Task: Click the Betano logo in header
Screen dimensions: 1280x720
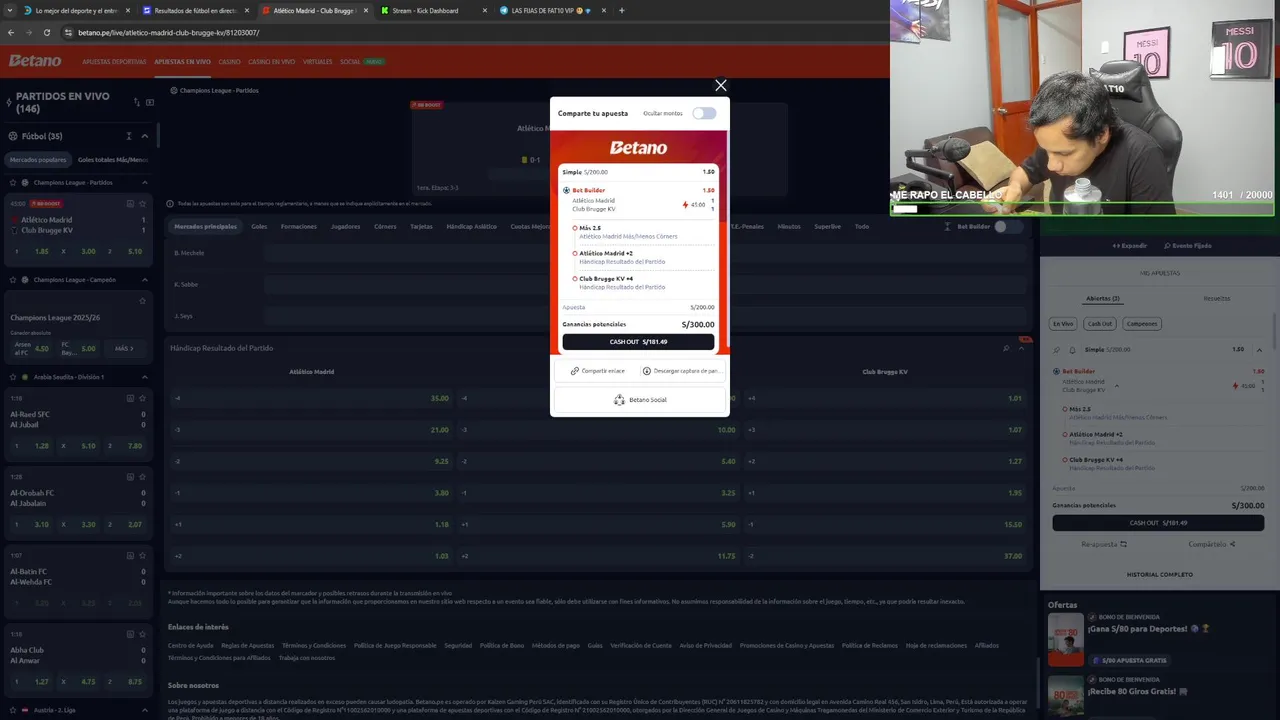Action: [35, 61]
